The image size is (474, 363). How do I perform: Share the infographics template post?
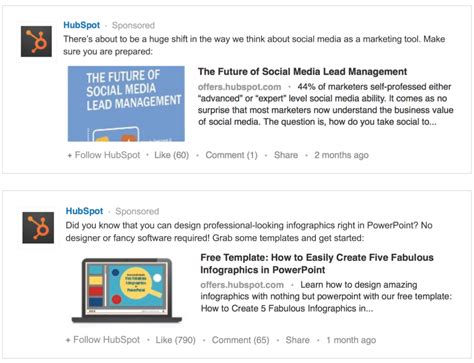297,340
